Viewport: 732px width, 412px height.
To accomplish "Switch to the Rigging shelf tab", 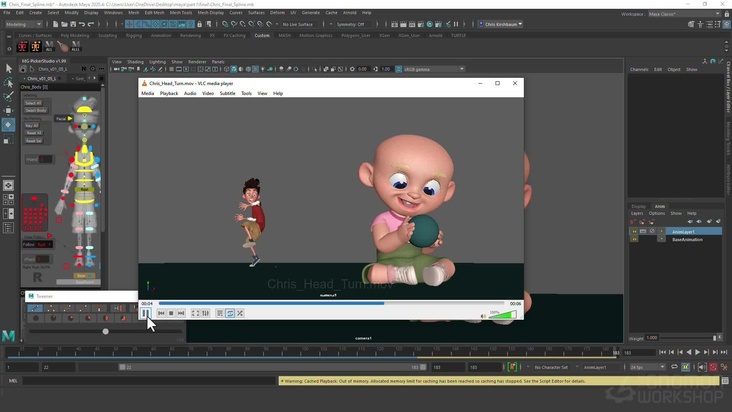I will pyautogui.click(x=133, y=35).
